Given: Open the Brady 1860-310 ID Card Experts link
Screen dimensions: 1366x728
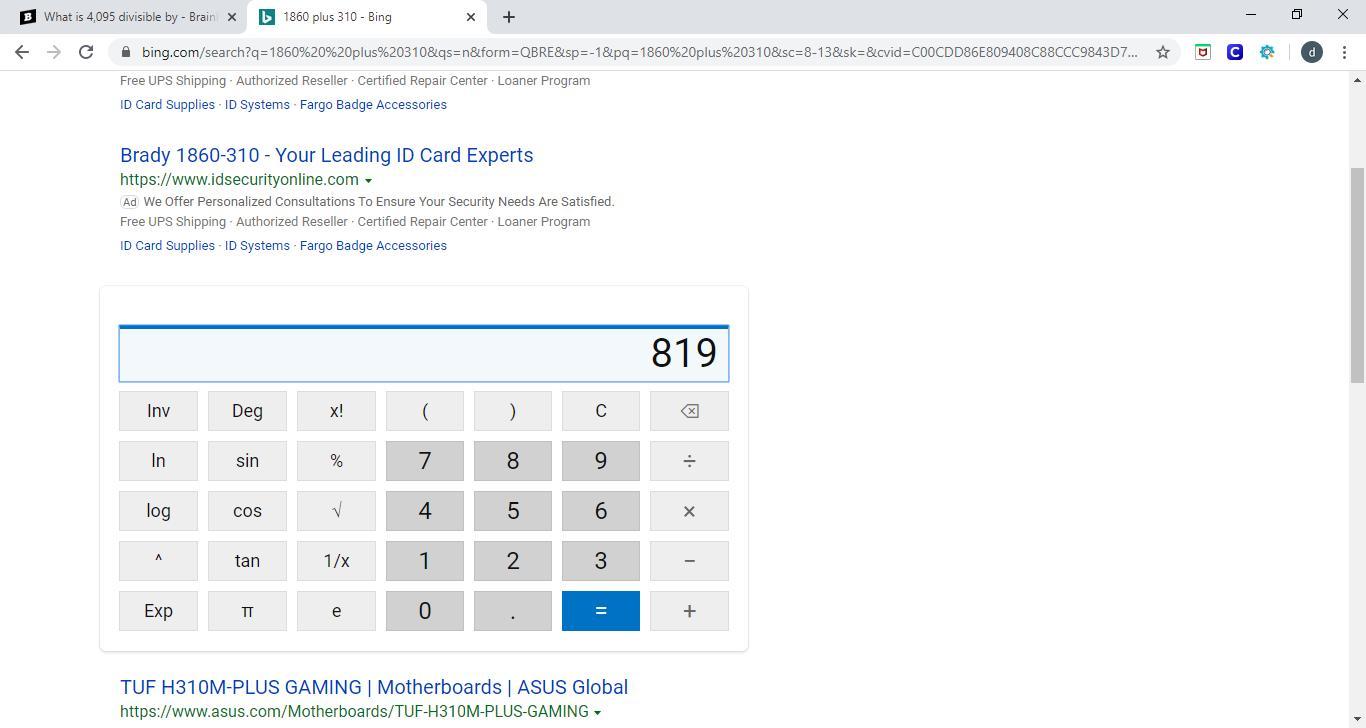Looking at the screenshot, I should click(x=327, y=155).
